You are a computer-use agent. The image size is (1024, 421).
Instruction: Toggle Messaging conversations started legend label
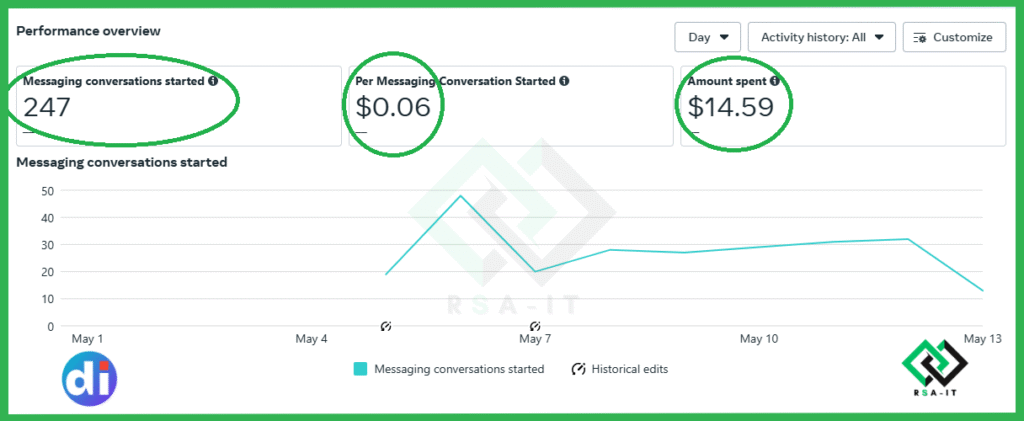pyautogui.click(x=459, y=369)
